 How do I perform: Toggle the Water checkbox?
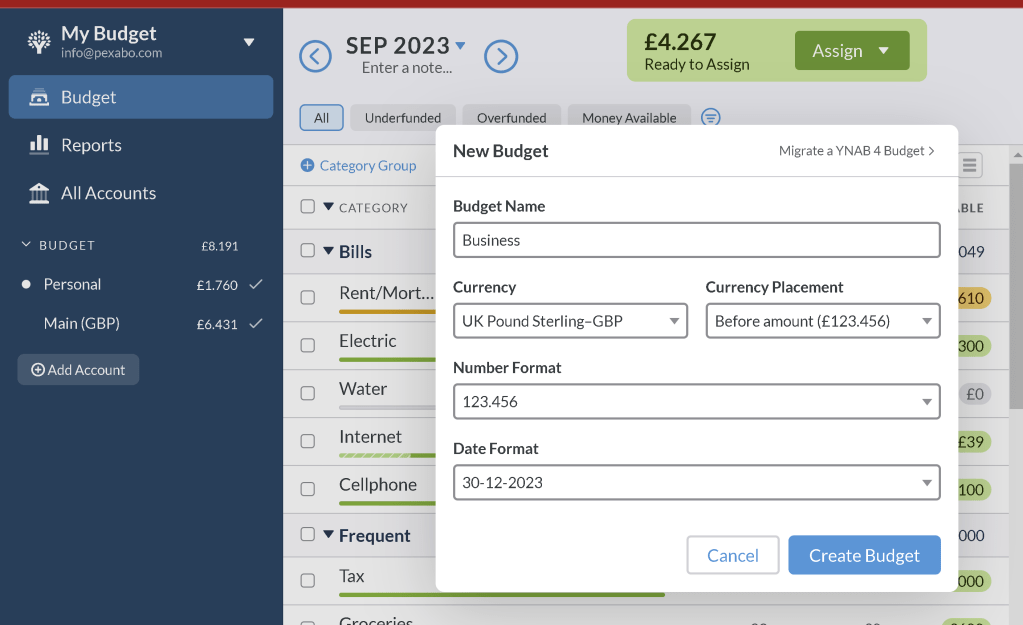coord(307,393)
